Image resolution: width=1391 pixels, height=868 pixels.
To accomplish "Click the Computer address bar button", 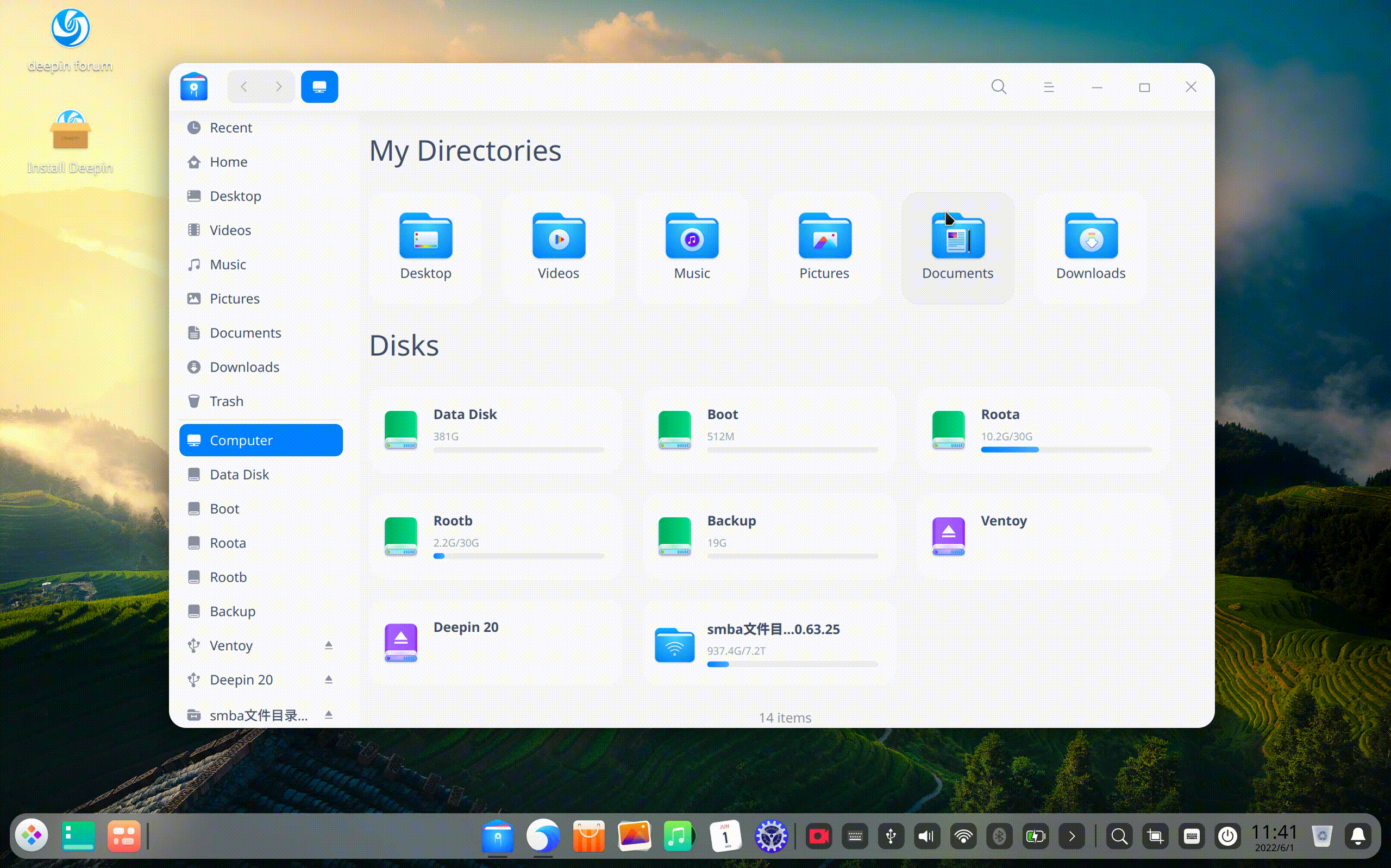I will [x=319, y=87].
